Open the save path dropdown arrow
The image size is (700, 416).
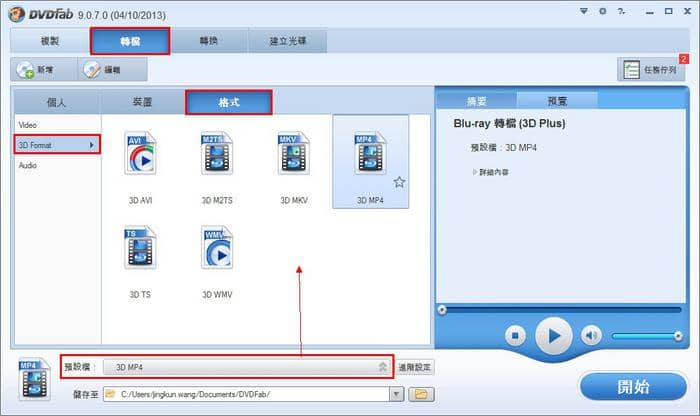click(x=396, y=394)
